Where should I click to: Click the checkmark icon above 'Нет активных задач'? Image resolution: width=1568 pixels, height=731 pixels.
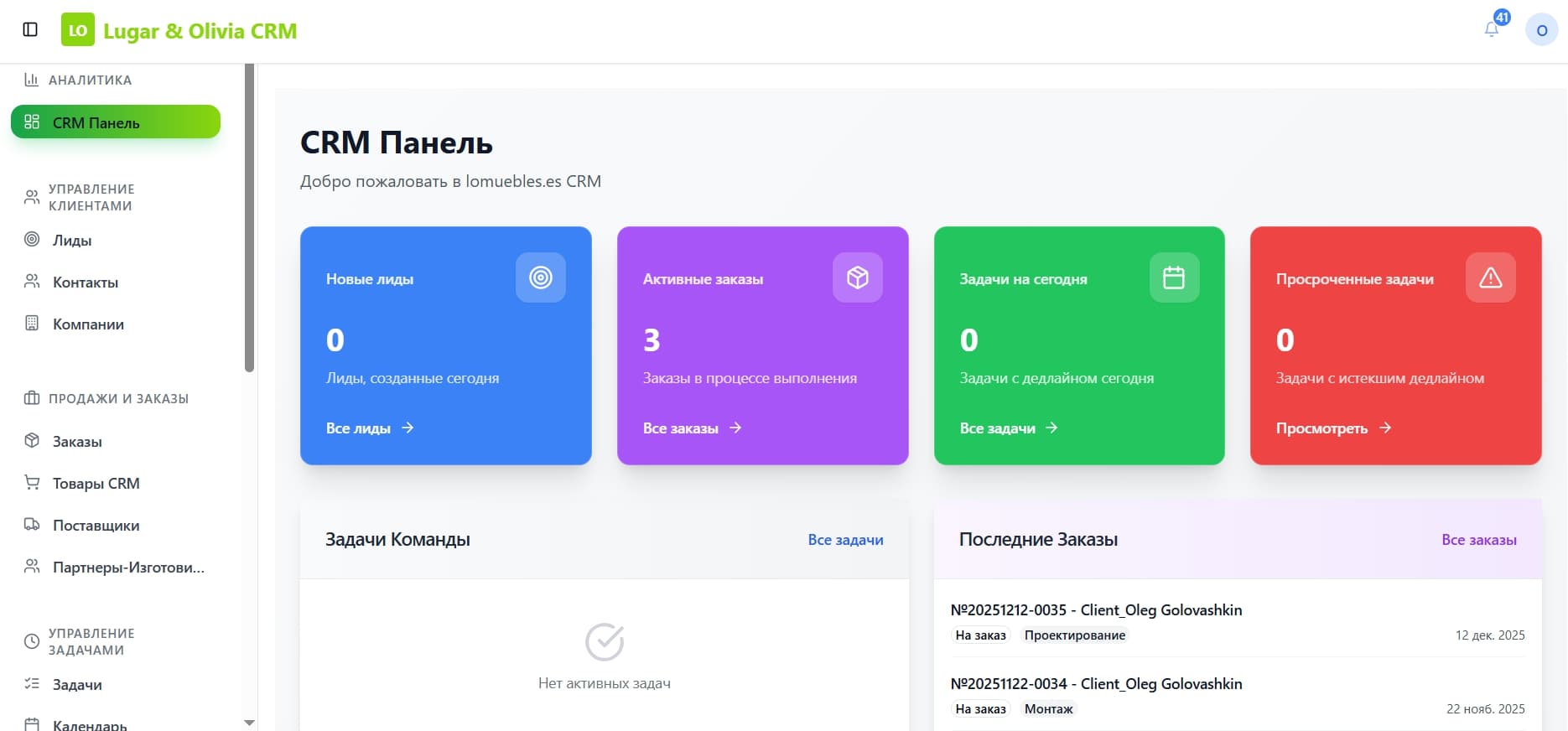pyautogui.click(x=604, y=642)
